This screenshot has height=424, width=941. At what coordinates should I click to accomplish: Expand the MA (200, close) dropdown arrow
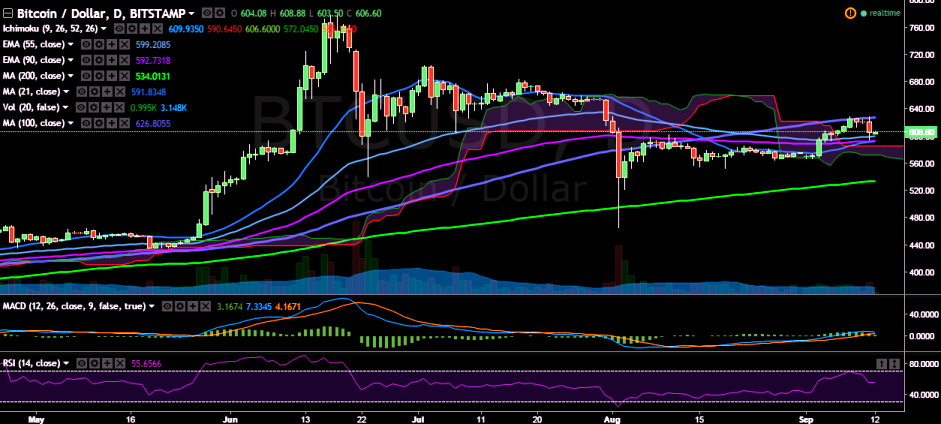[71, 76]
